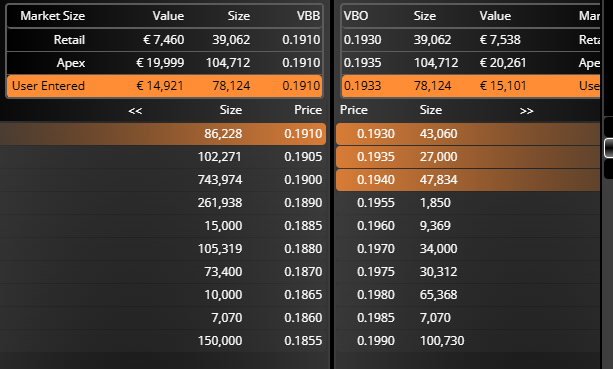Select the Apex market size row
This screenshot has width=613, height=369.
[164, 63]
